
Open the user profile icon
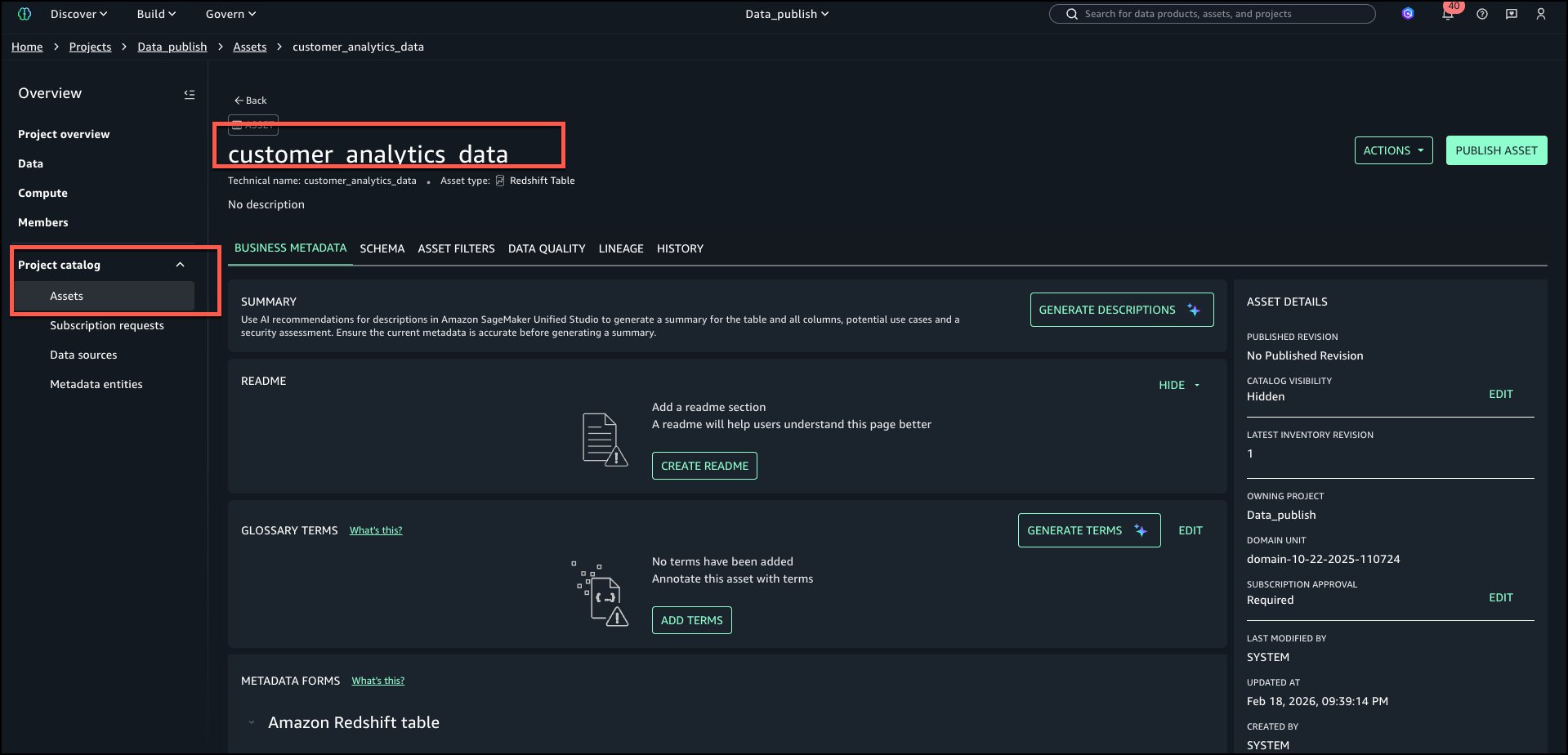[1540, 14]
